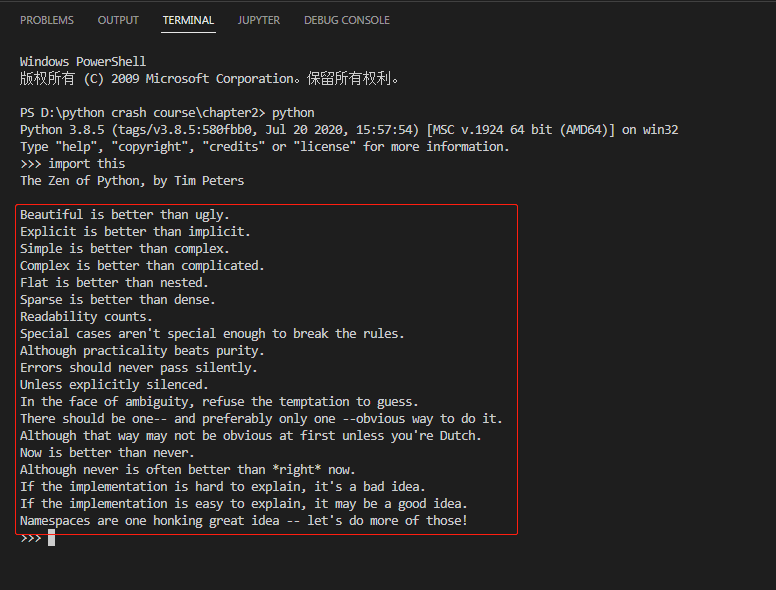Click the line 'Readability counts.'
The width and height of the screenshot is (776, 590).
tap(86, 317)
